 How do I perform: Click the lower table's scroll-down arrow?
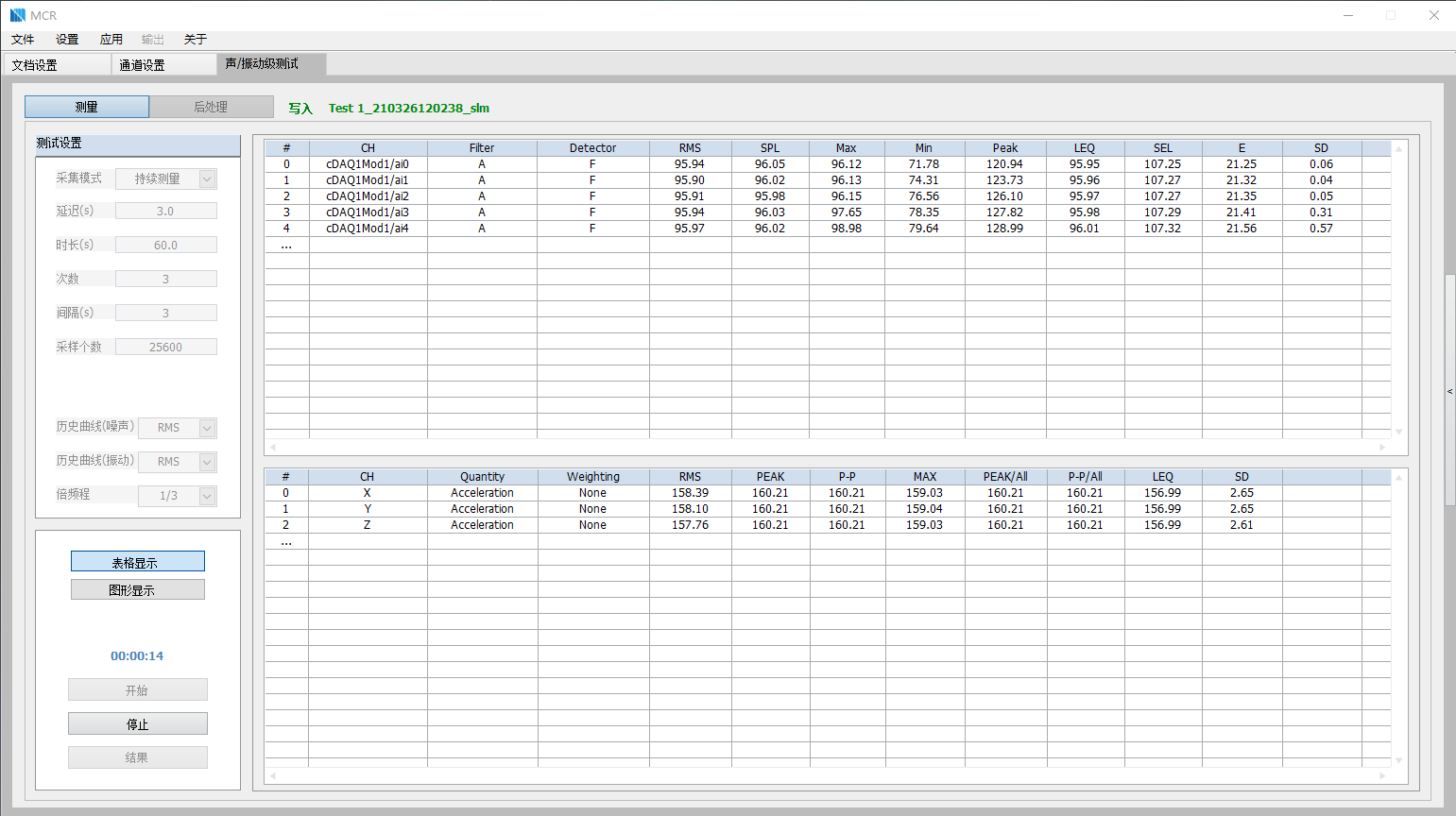[1399, 760]
